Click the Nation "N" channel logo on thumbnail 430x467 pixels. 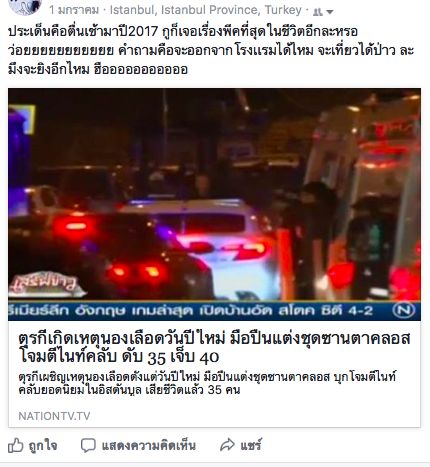(404, 310)
